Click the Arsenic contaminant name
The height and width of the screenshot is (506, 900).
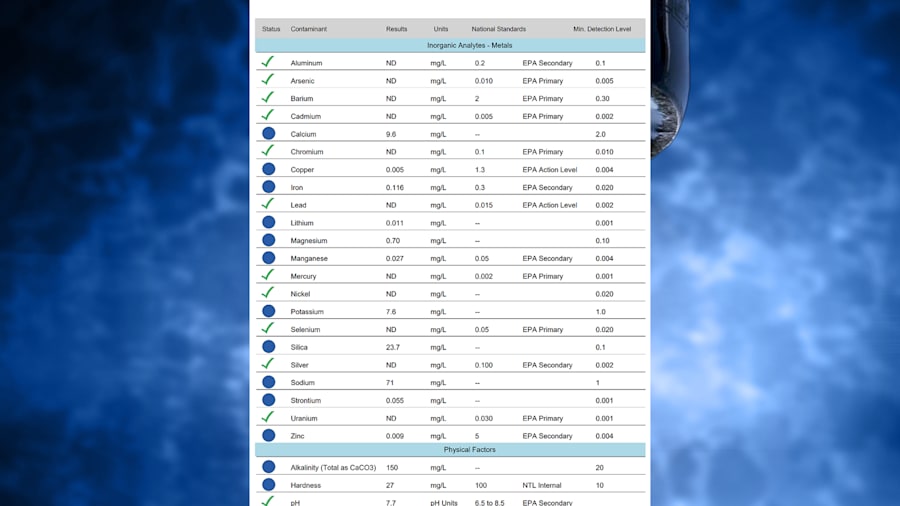(302, 81)
